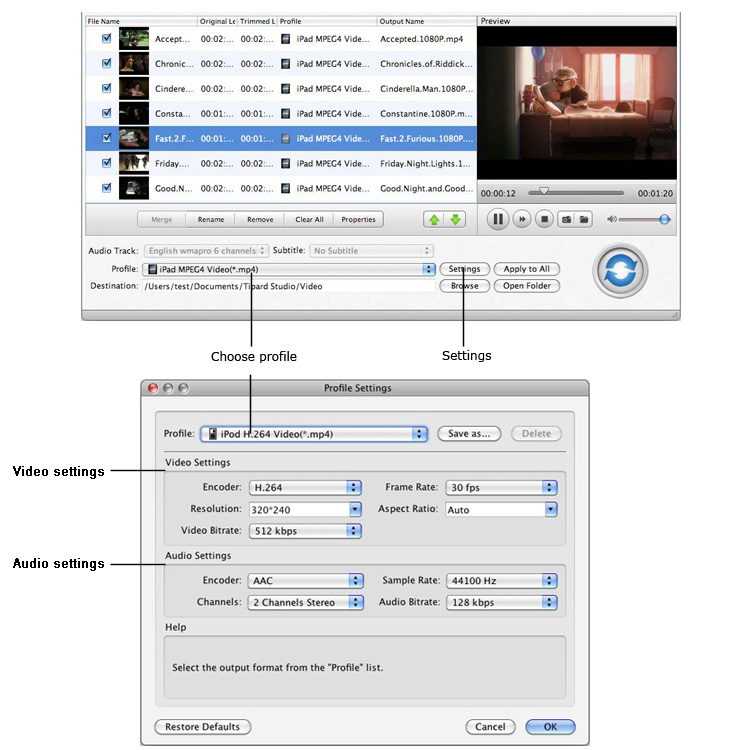
Task: Click the preview video frame
Action: tap(577, 103)
